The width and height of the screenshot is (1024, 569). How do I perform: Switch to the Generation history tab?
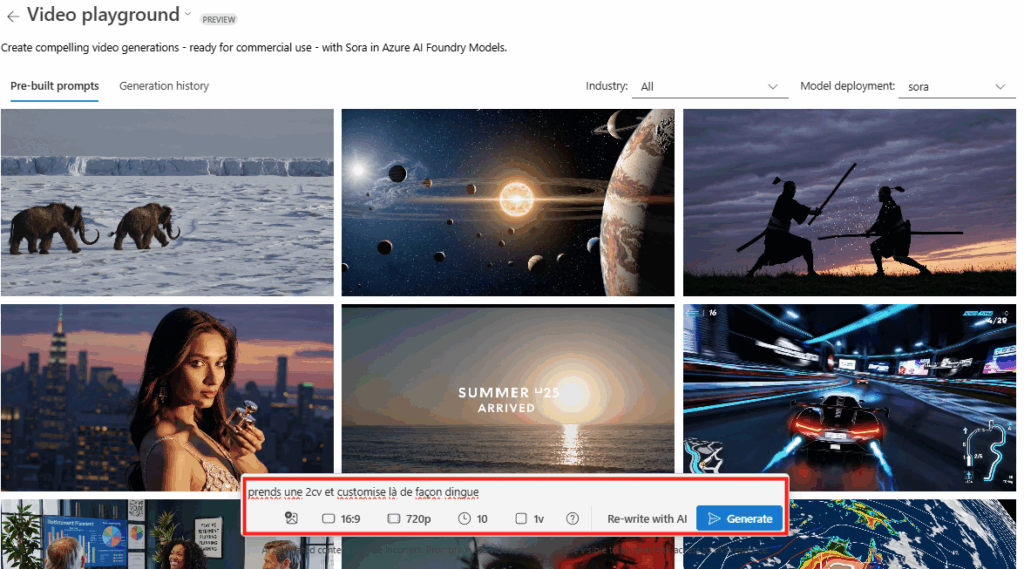[164, 86]
